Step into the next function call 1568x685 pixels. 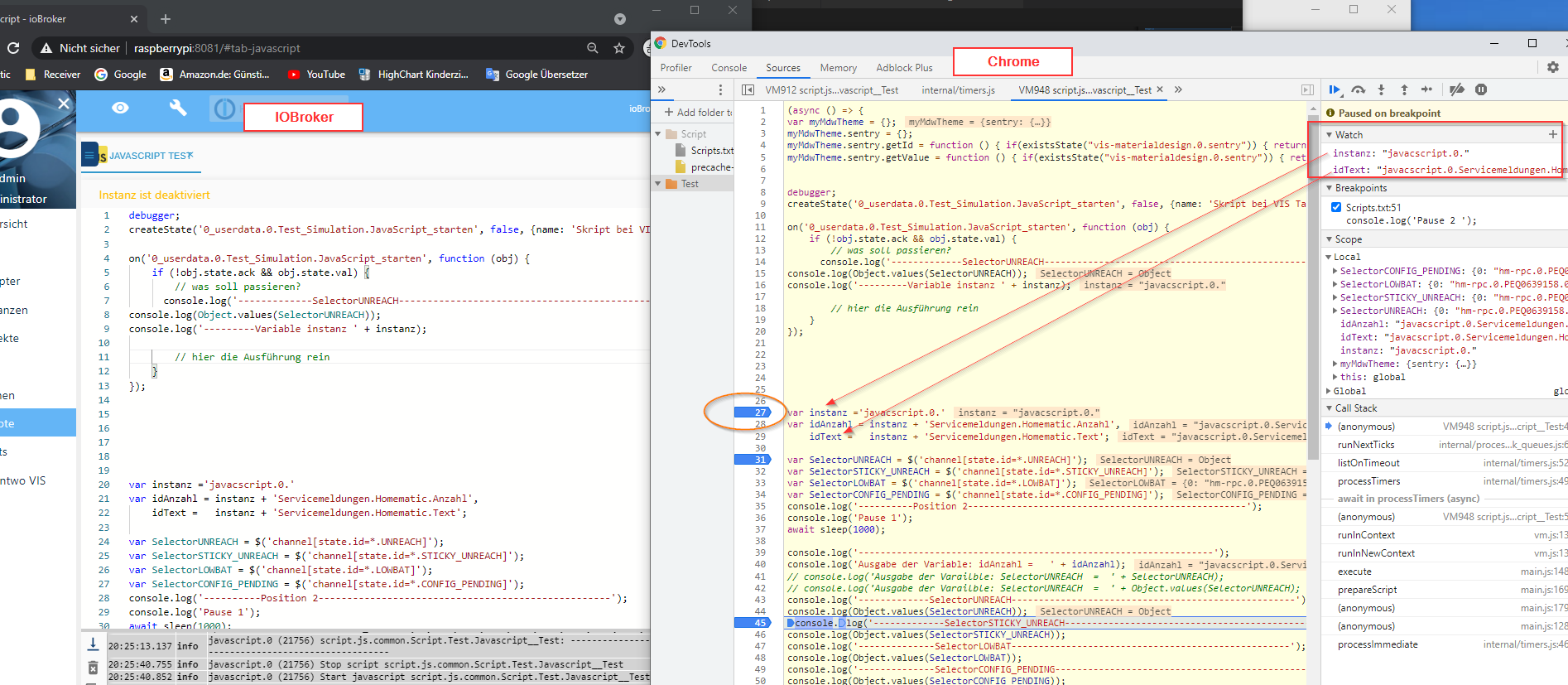tap(1381, 89)
